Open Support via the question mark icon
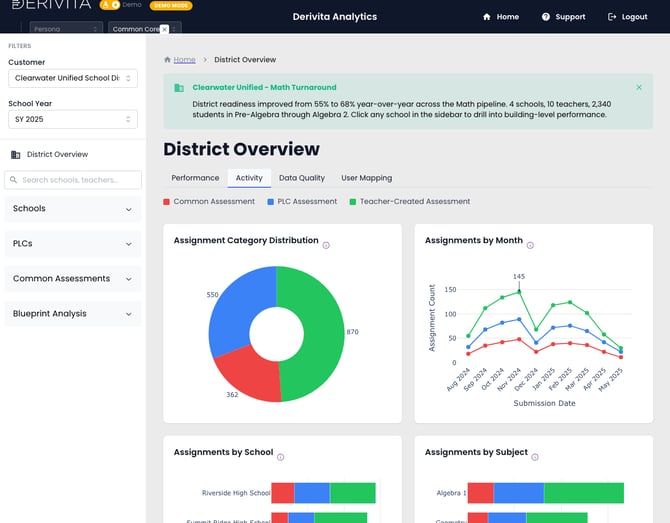The height and width of the screenshot is (523, 670). [546, 17]
